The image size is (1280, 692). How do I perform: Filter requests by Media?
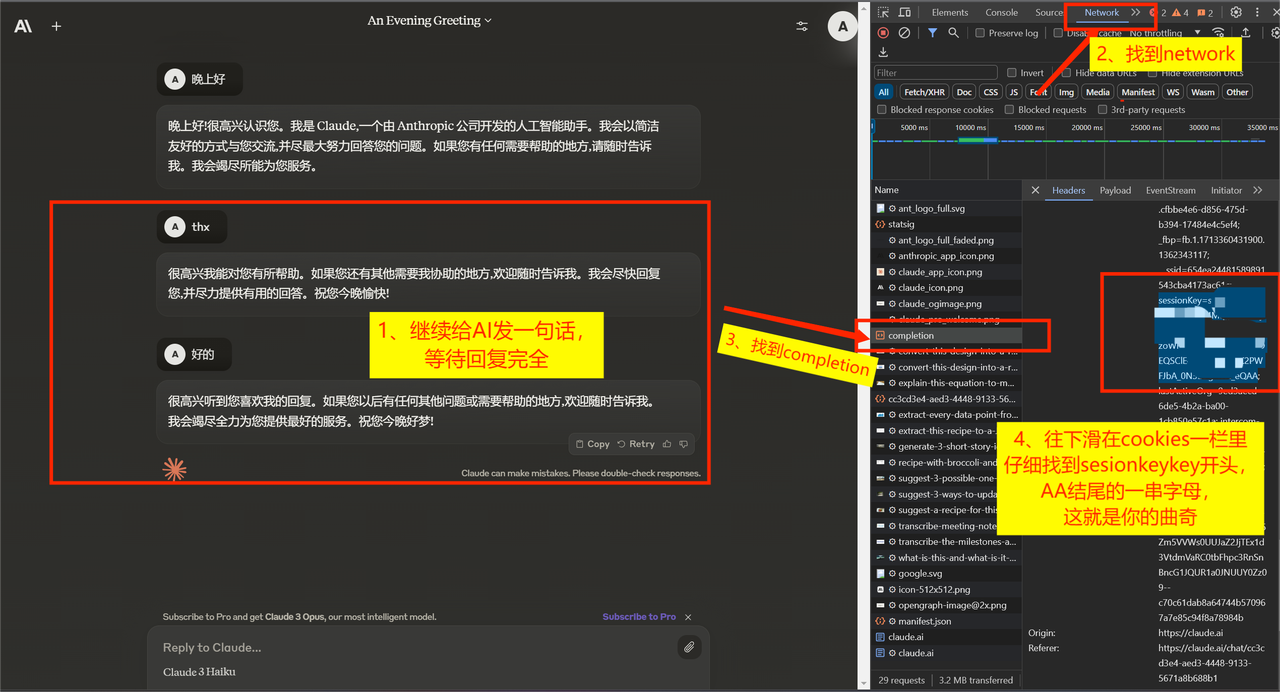(1098, 92)
